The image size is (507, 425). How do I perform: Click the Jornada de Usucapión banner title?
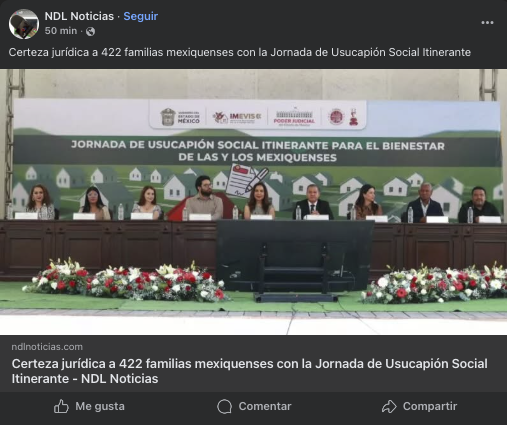[257, 151]
